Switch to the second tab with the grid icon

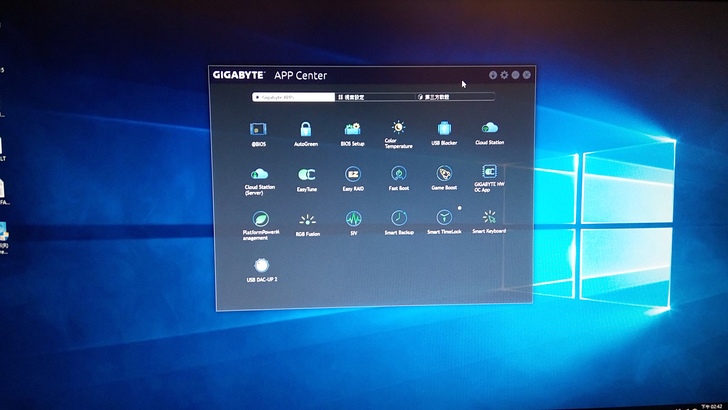(374, 97)
